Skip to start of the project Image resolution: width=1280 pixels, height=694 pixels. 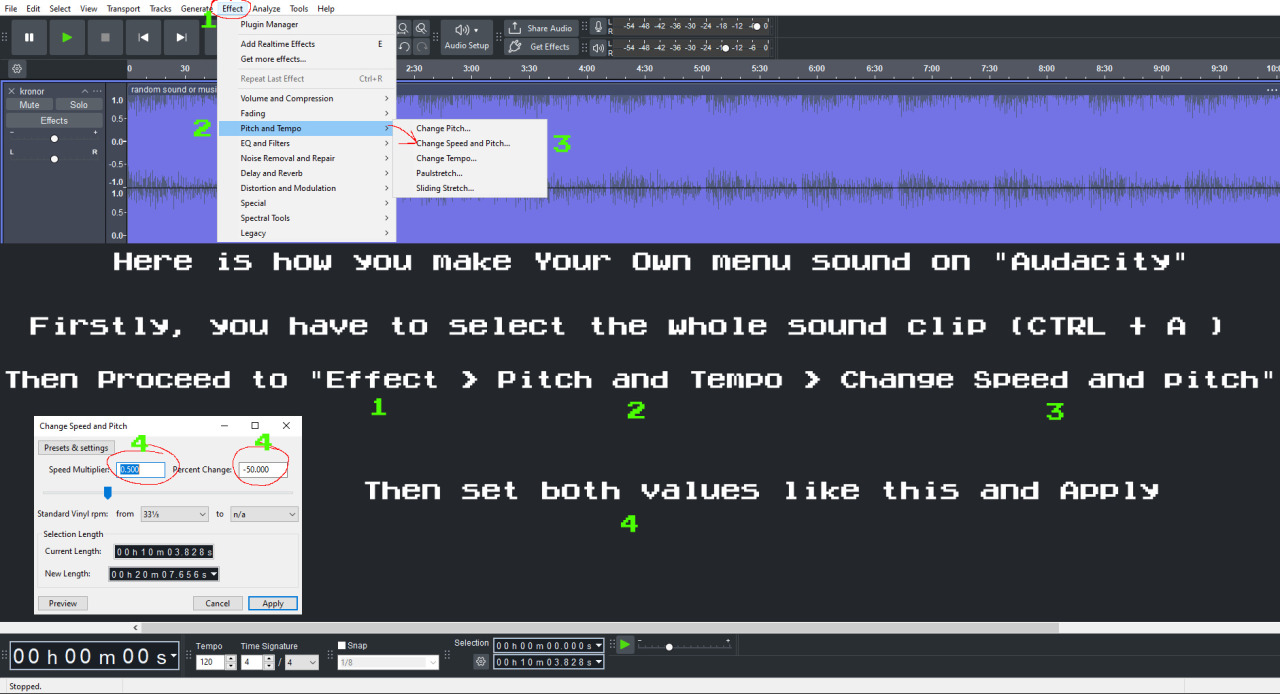pyautogui.click(x=143, y=37)
